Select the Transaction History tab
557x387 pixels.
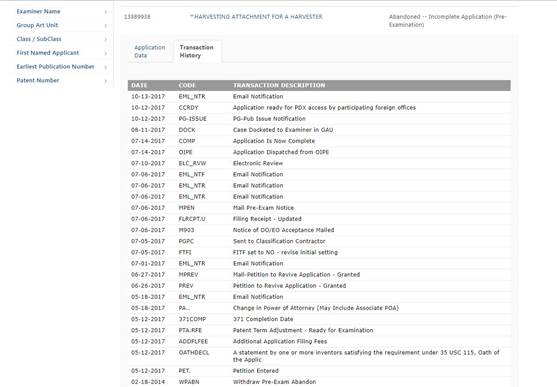tap(196, 52)
